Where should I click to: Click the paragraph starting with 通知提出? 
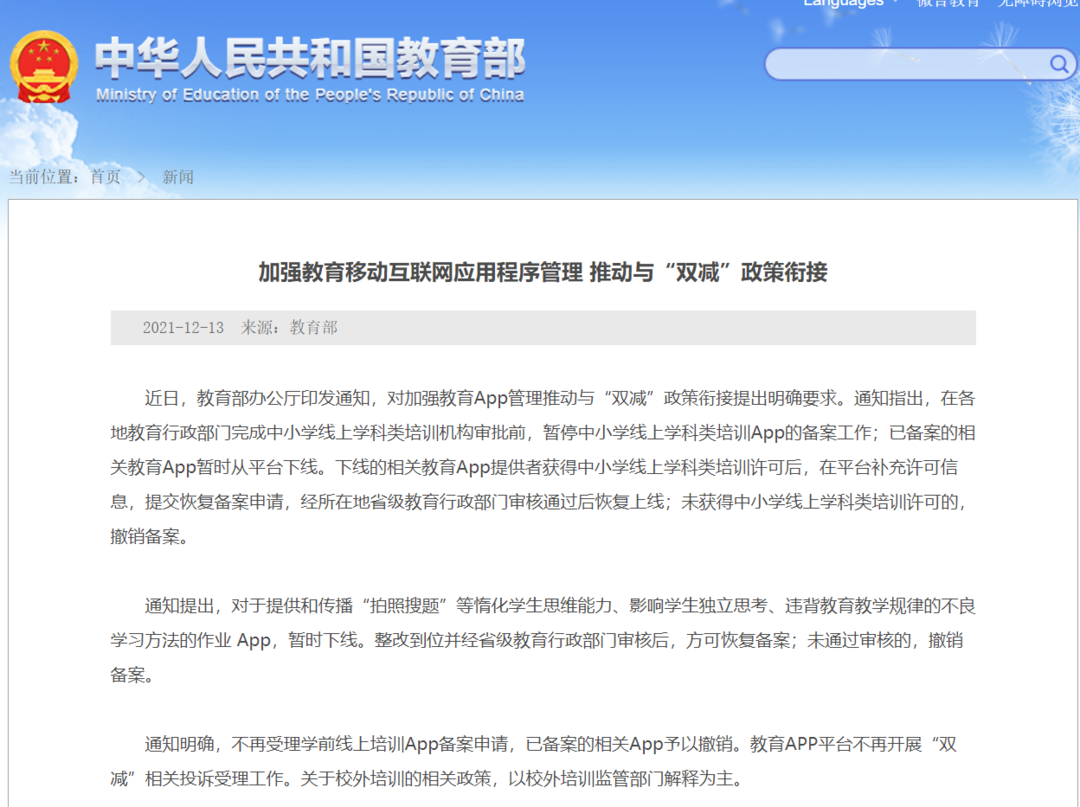pos(542,640)
